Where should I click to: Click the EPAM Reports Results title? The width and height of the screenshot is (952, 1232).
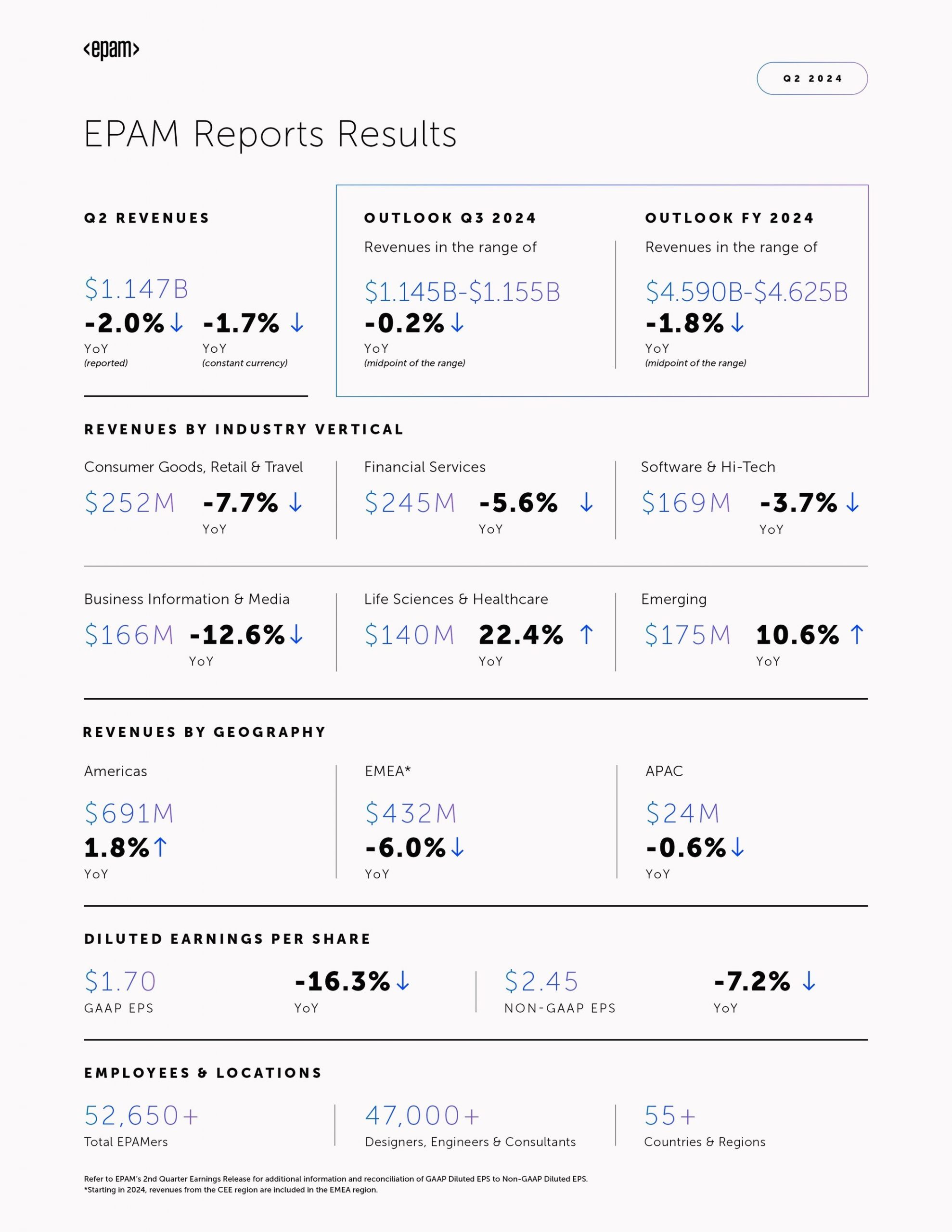click(x=270, y=134)
